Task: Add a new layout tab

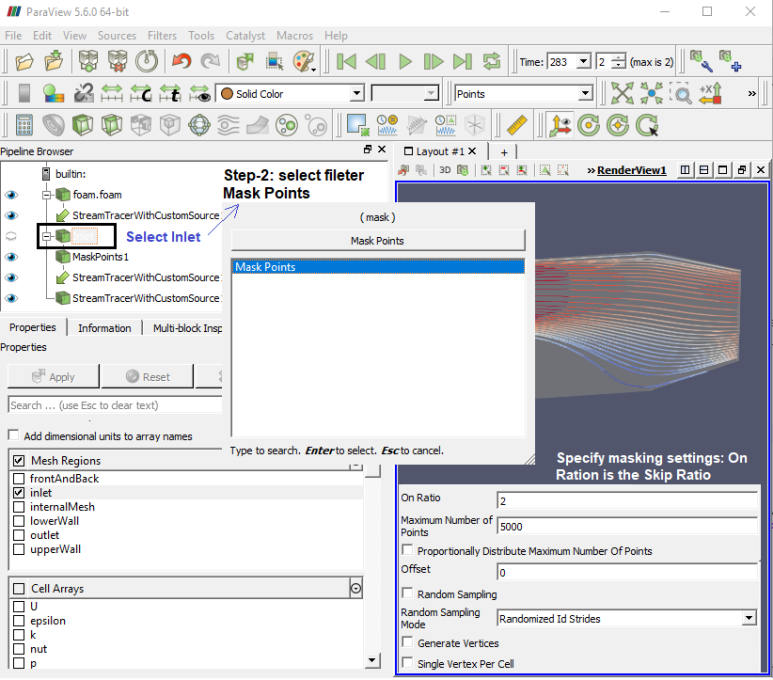Action: pyautogui.click(x=504, y=152)
